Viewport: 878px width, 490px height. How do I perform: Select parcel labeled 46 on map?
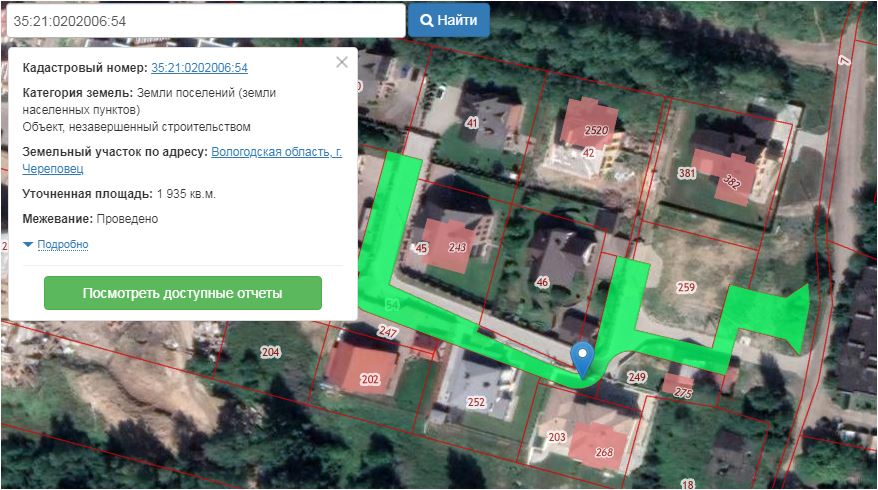(543, 281)
